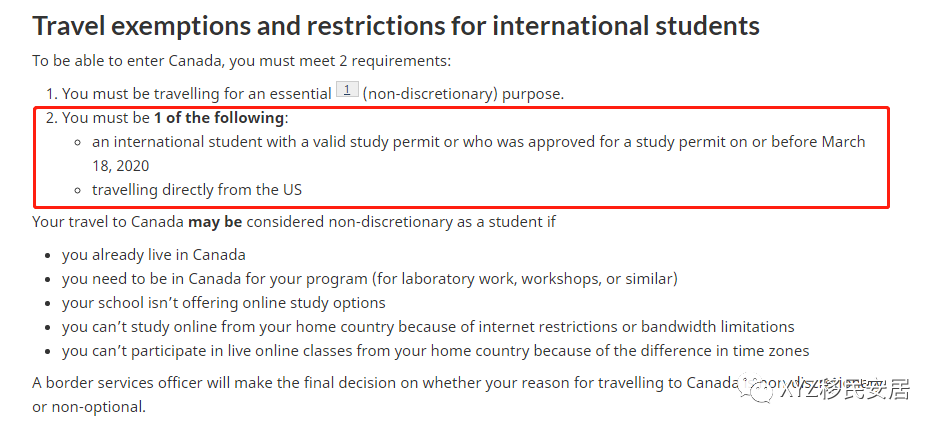This screenshot has width=941, height=430.
Task: Click the "valid study permit" bullet text
Action: click(478, 142)
